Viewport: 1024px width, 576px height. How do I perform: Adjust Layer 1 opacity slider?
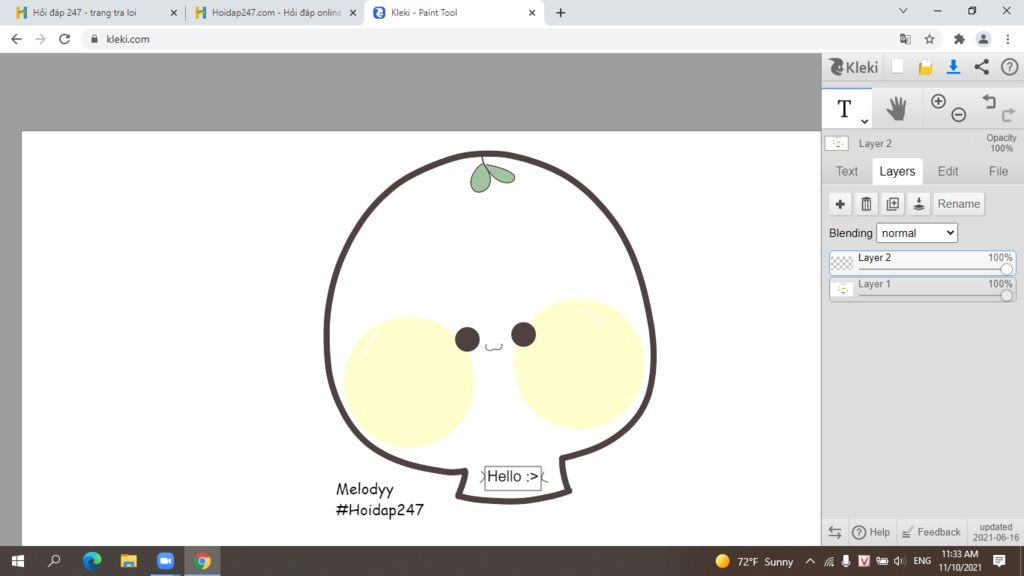point(1006,295)
